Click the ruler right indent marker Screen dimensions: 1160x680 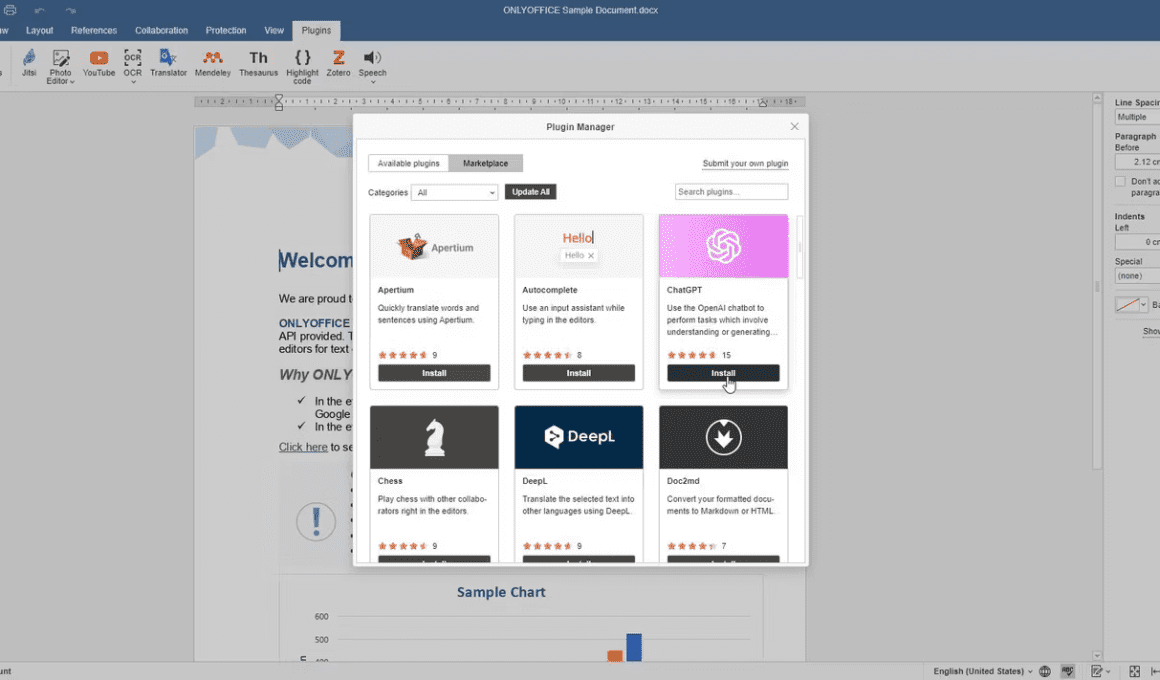point(763,104)
